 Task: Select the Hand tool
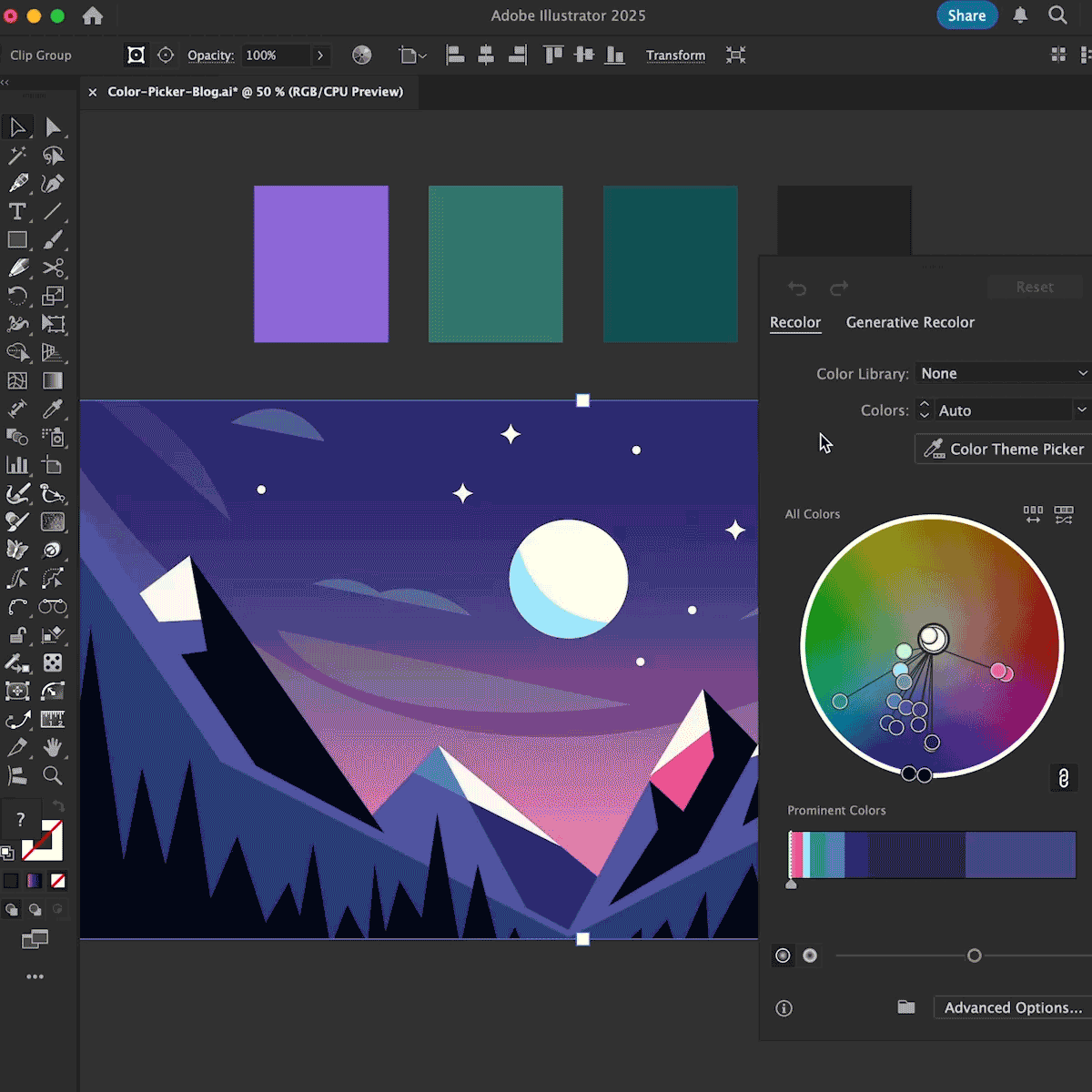click(x=53, y=747)
